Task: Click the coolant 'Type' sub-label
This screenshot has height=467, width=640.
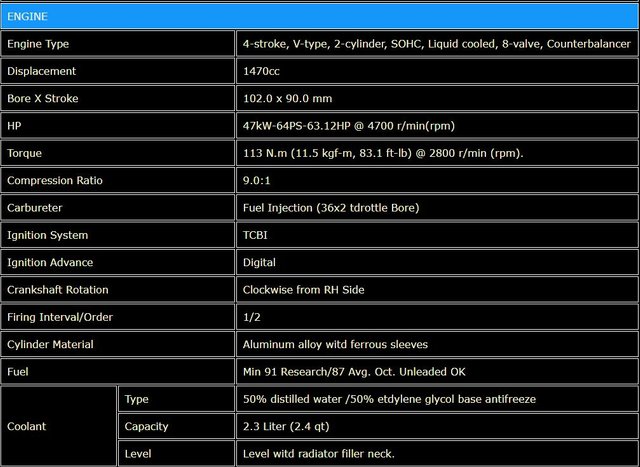Action: point(136,399)
